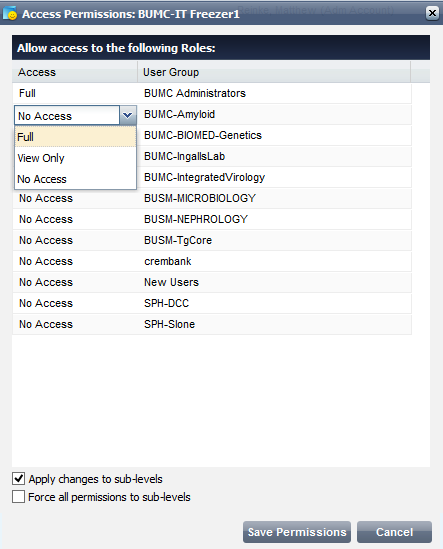443x549 pixels.
Task: Click the Cancel button
Action: (x=394, y=532)
